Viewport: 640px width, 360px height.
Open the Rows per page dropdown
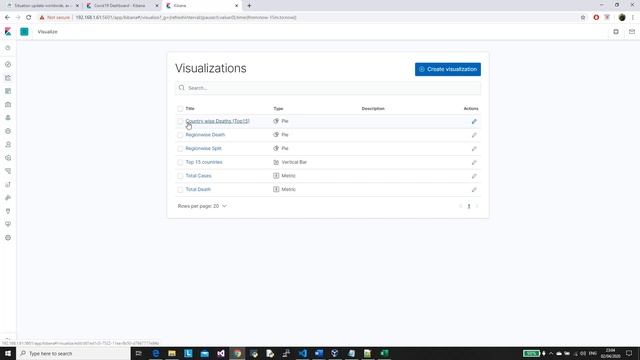tap(202, 206)
